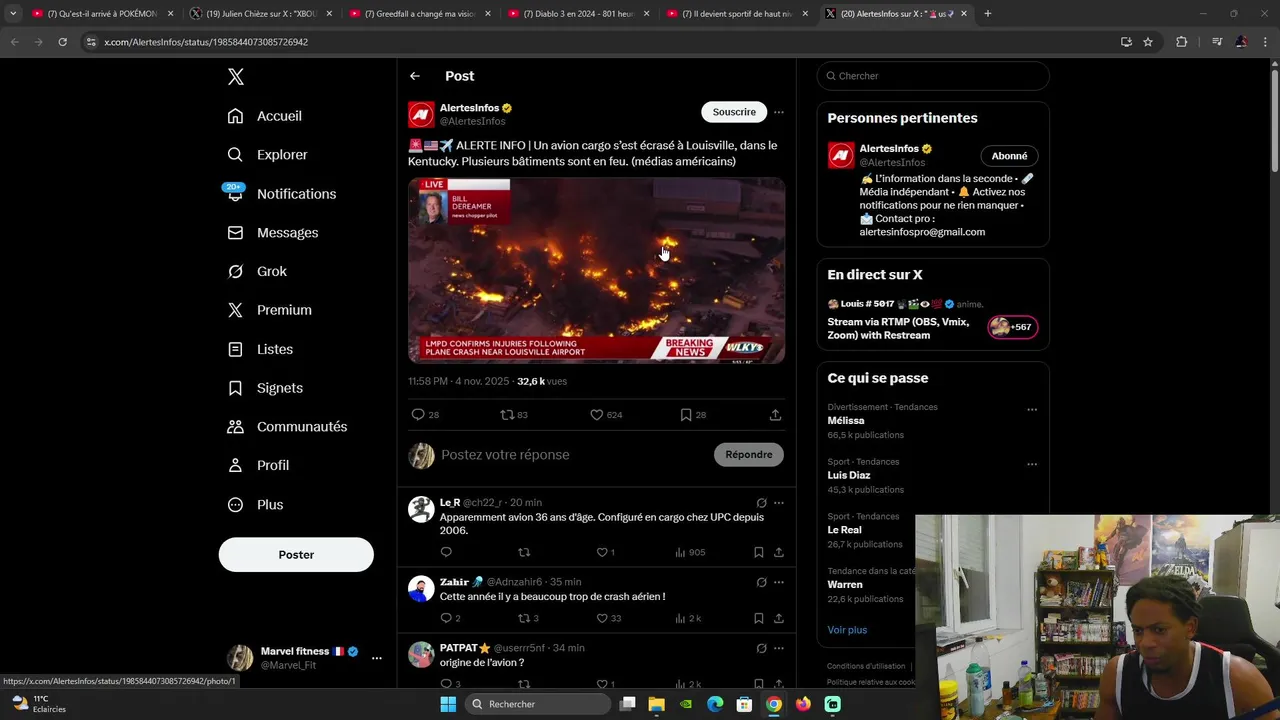Switch to the Diablo 3 en 2024 tab
1280x720 pixels.
click(578, 14)
